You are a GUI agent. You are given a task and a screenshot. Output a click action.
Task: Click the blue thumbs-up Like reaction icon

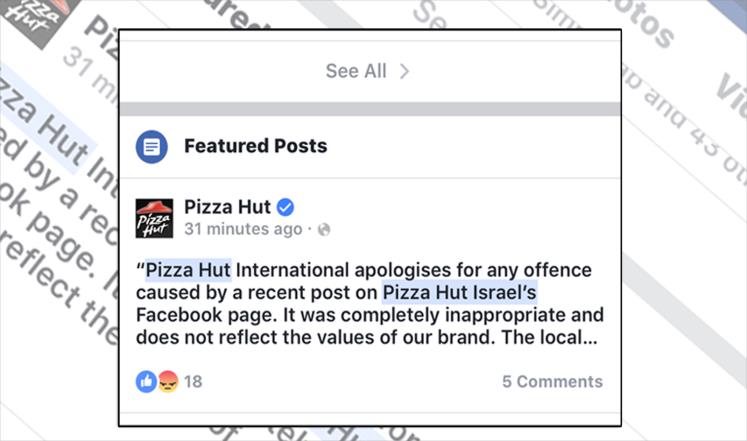click(x=146, y=381)
